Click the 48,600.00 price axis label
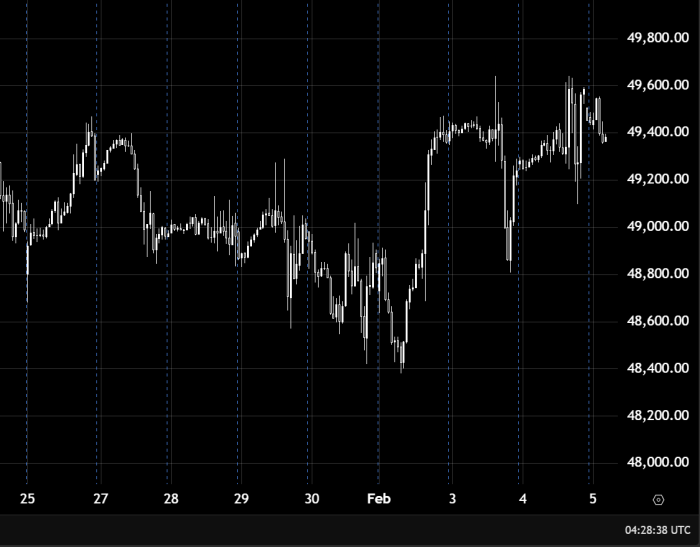The height and width of the screenshot is (547, 700). pyautogui.click(x=657, y=321)
